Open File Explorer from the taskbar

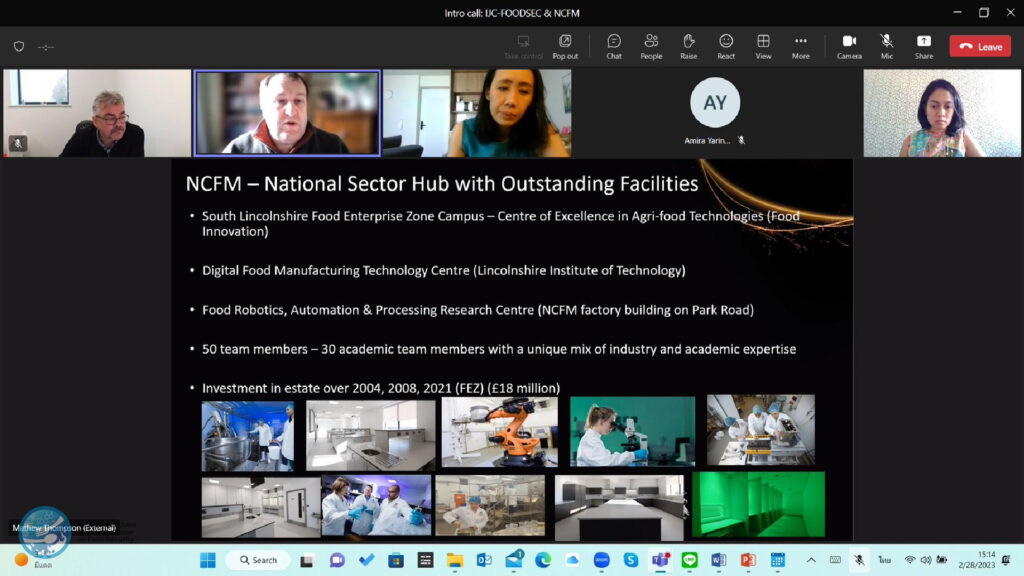pos(455,560)
